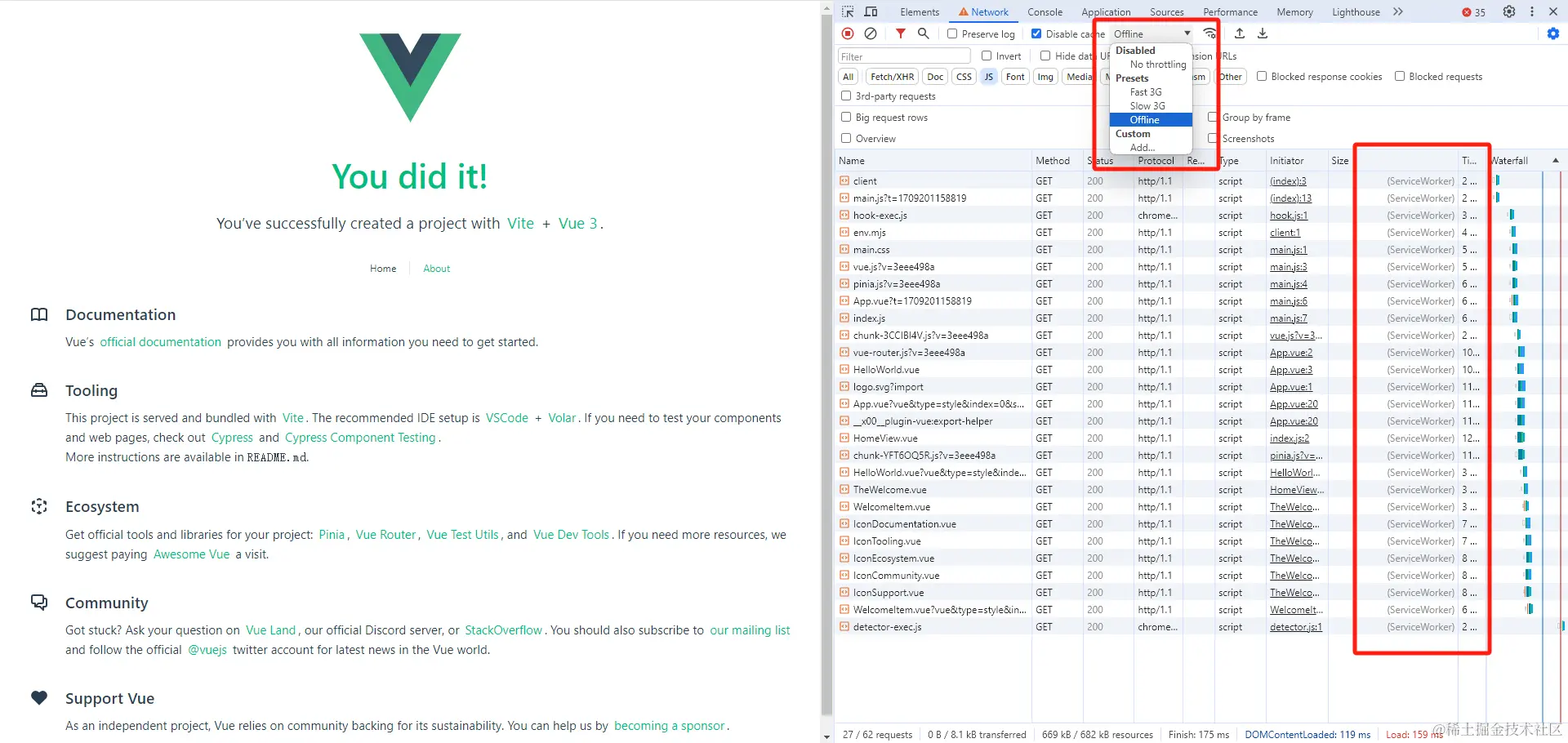
Task: Click the Filter text input
Action: click(904, 56)
